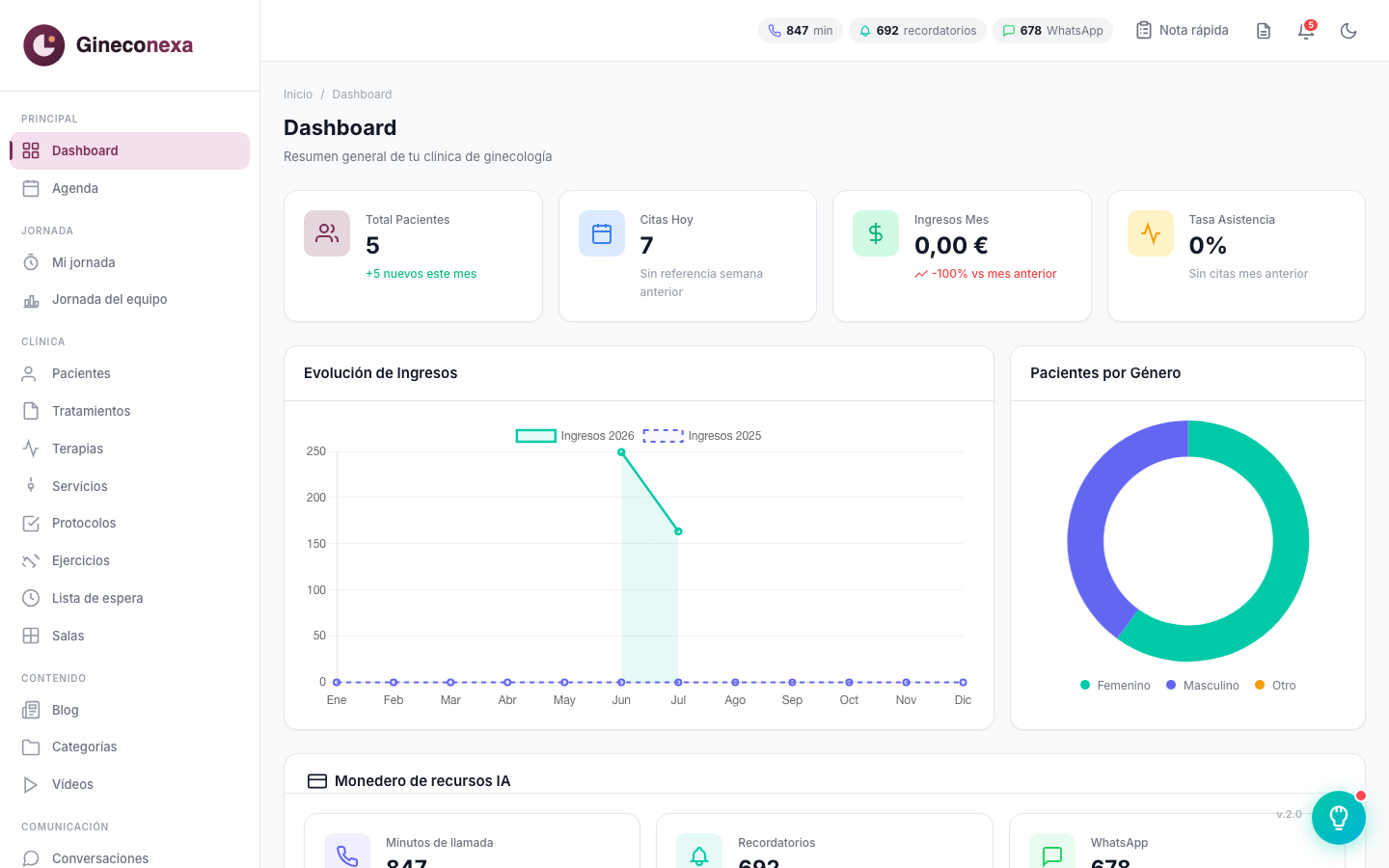Screen dimensions: 1389x868
Task: Click the '+5 nuevos este mes' text
Action: (x=421, y=274)
